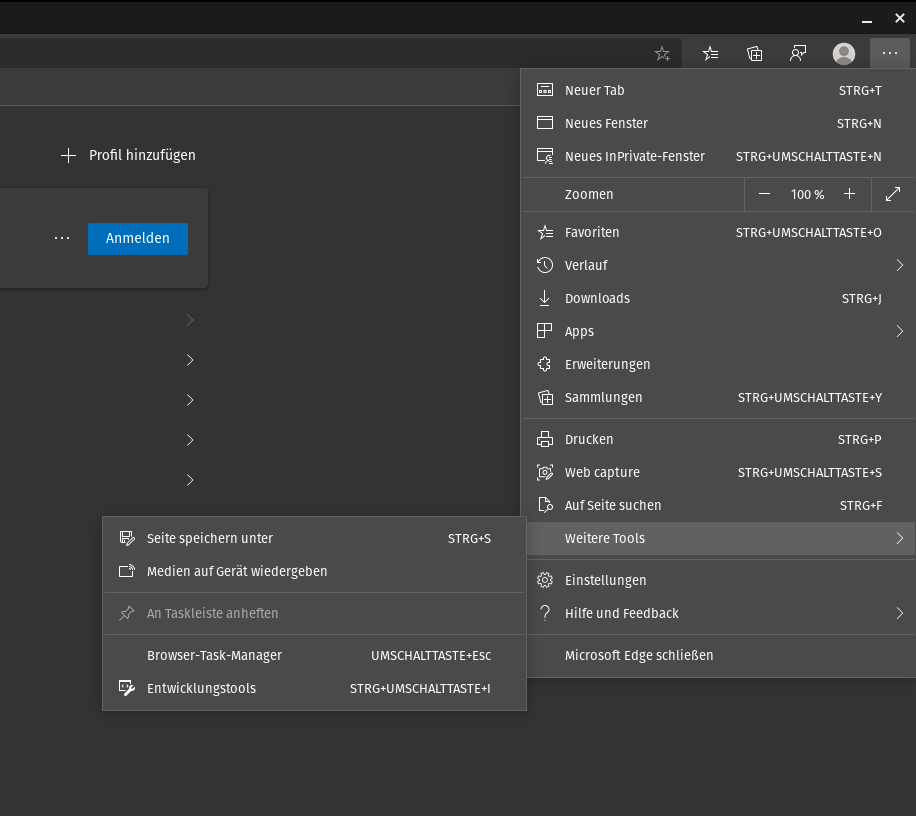This screenshot has height=816, width=916.
Task: Open the profile avatar icon
Action: tap(844, 54)
